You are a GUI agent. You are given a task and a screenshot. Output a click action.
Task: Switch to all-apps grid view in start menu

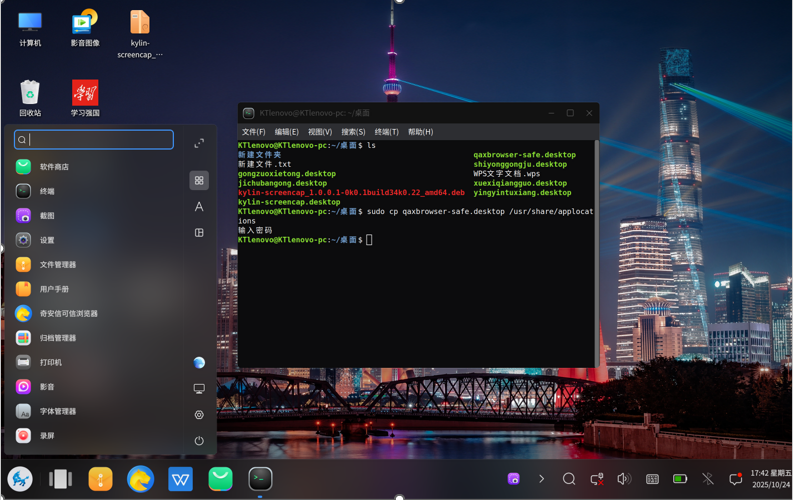(x=199, y=180)
